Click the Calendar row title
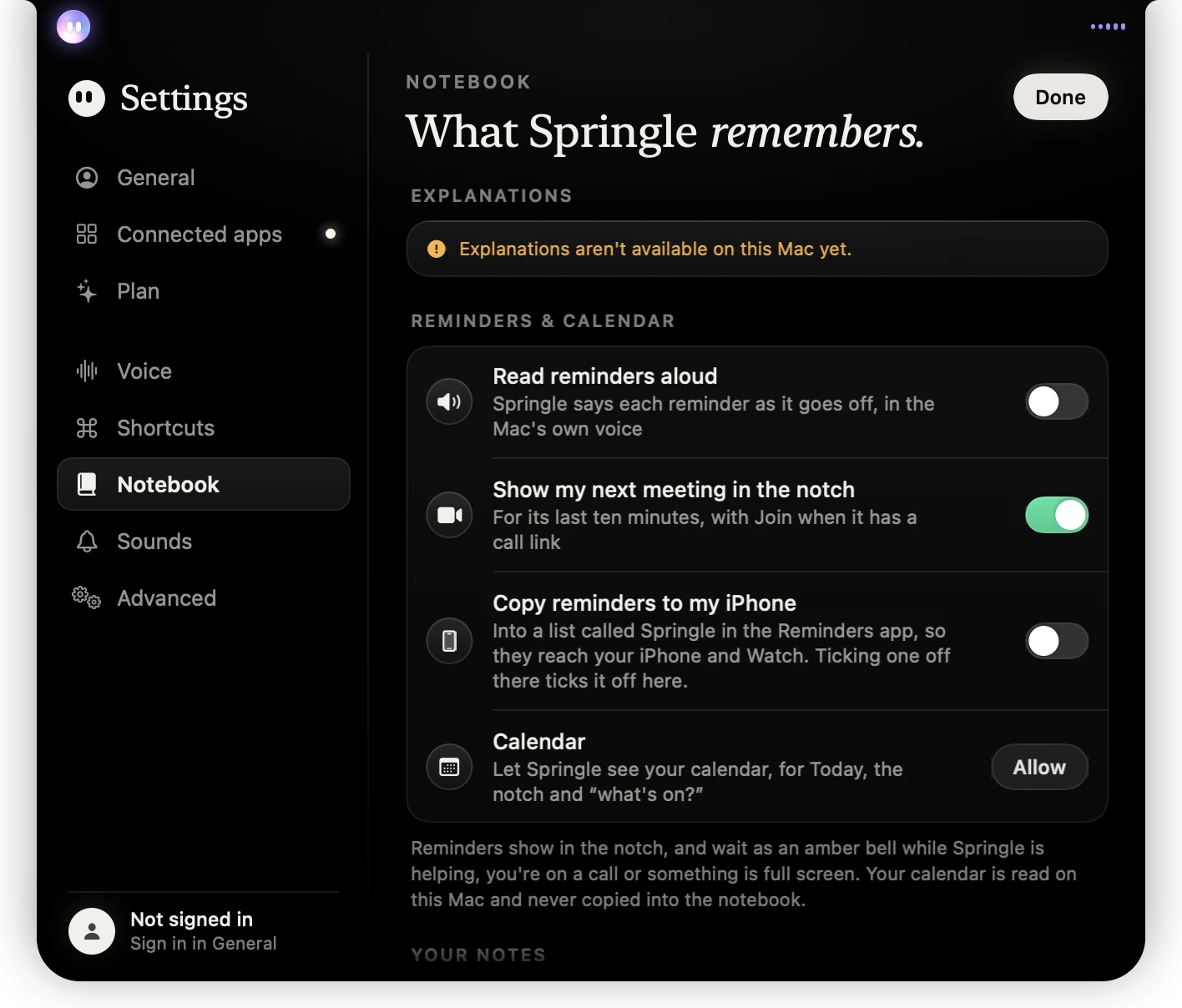Viewport: 1182px width, 1008px height. click(x=539, y=742)
